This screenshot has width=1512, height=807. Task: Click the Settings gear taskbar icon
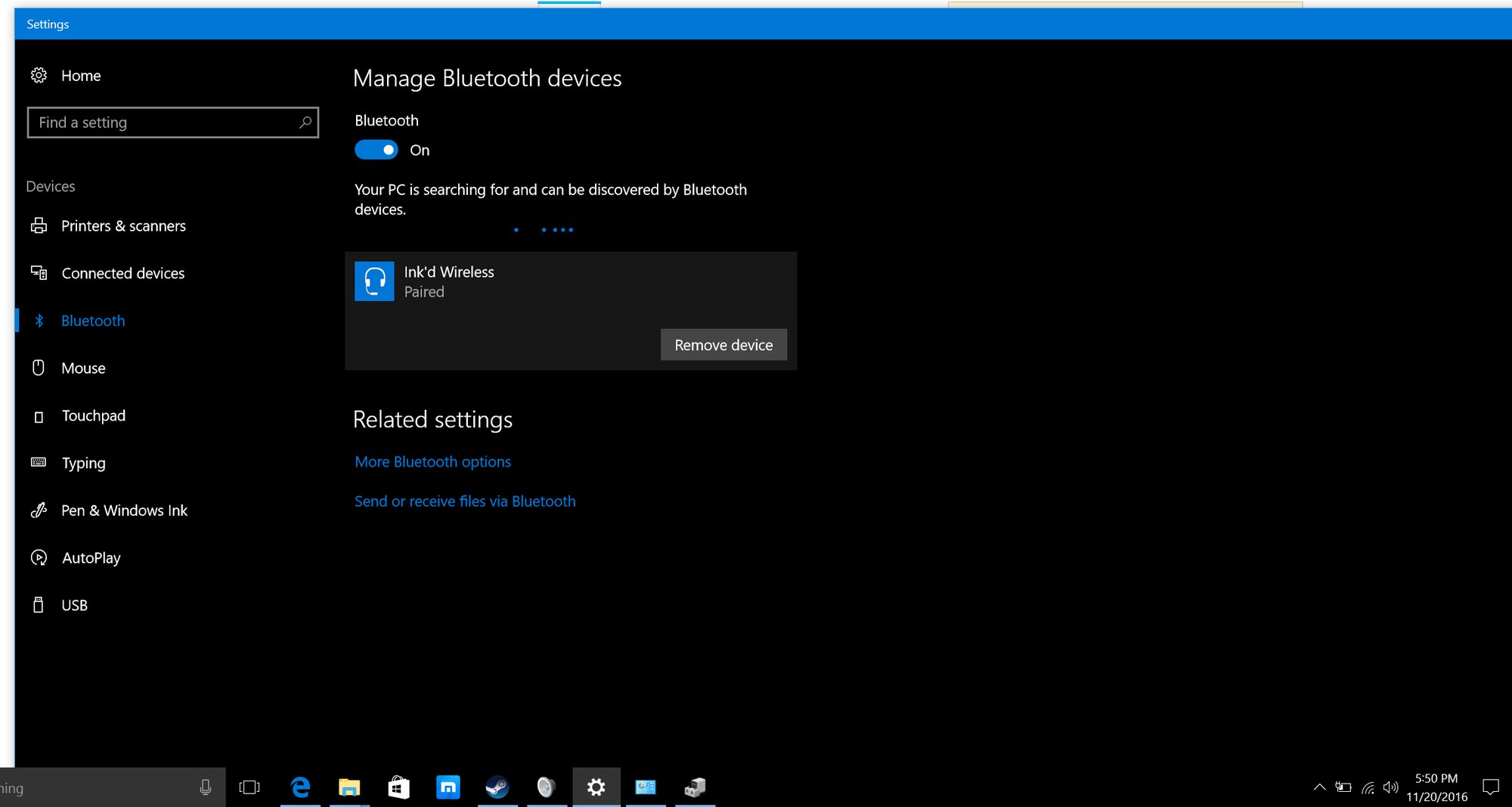596,788
